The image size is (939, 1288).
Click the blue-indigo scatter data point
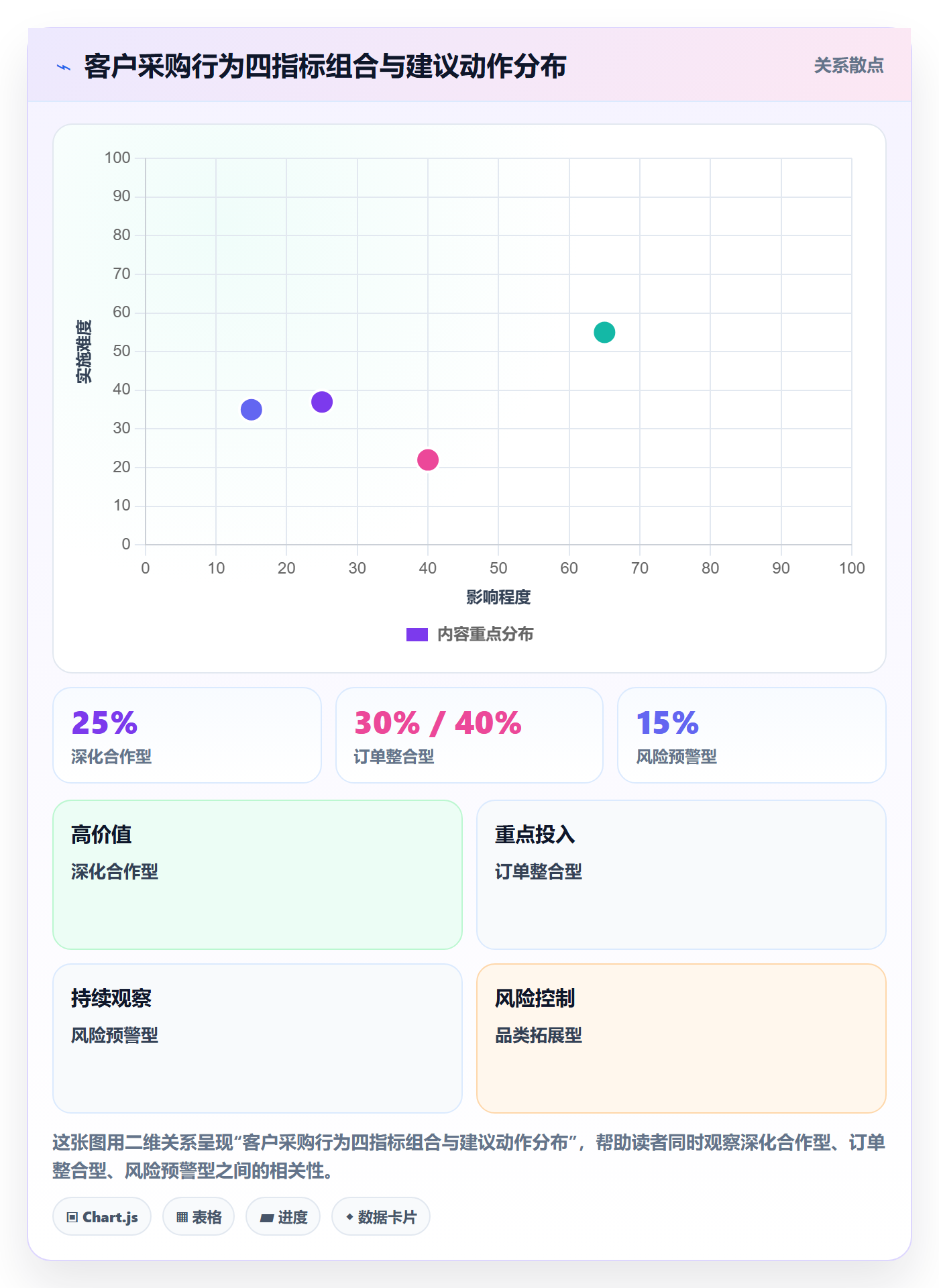252,409
